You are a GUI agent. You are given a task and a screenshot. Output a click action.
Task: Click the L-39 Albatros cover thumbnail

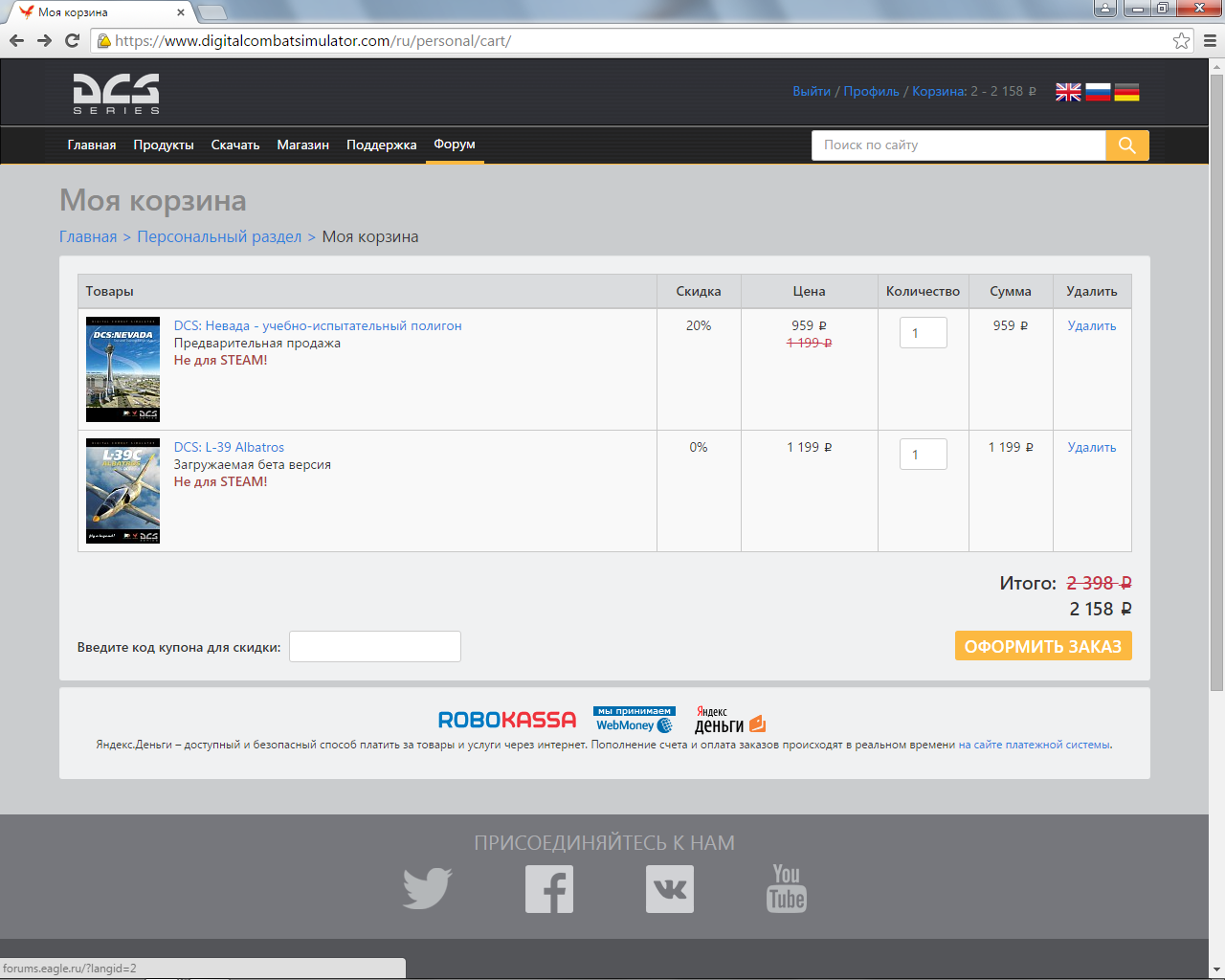[x=122, y=491]
